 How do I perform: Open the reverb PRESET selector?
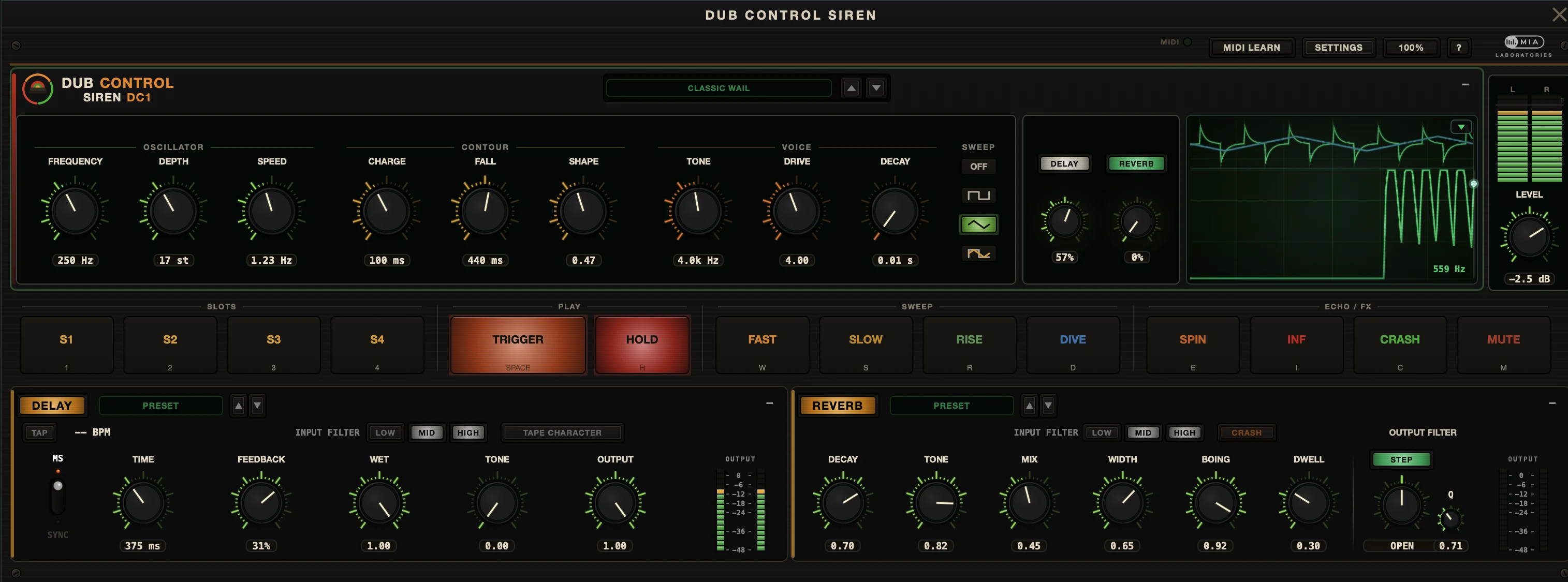pyautogui.click(x=951, y=406)
